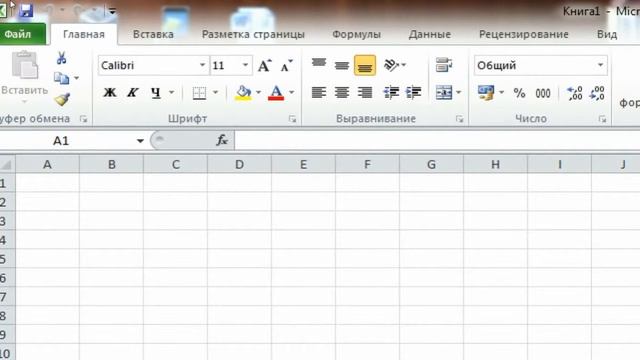Viewport: 640px width, 360px height.
Task: Align text to middle of cell
Action: pyautogui.click(x=342, y=65)
